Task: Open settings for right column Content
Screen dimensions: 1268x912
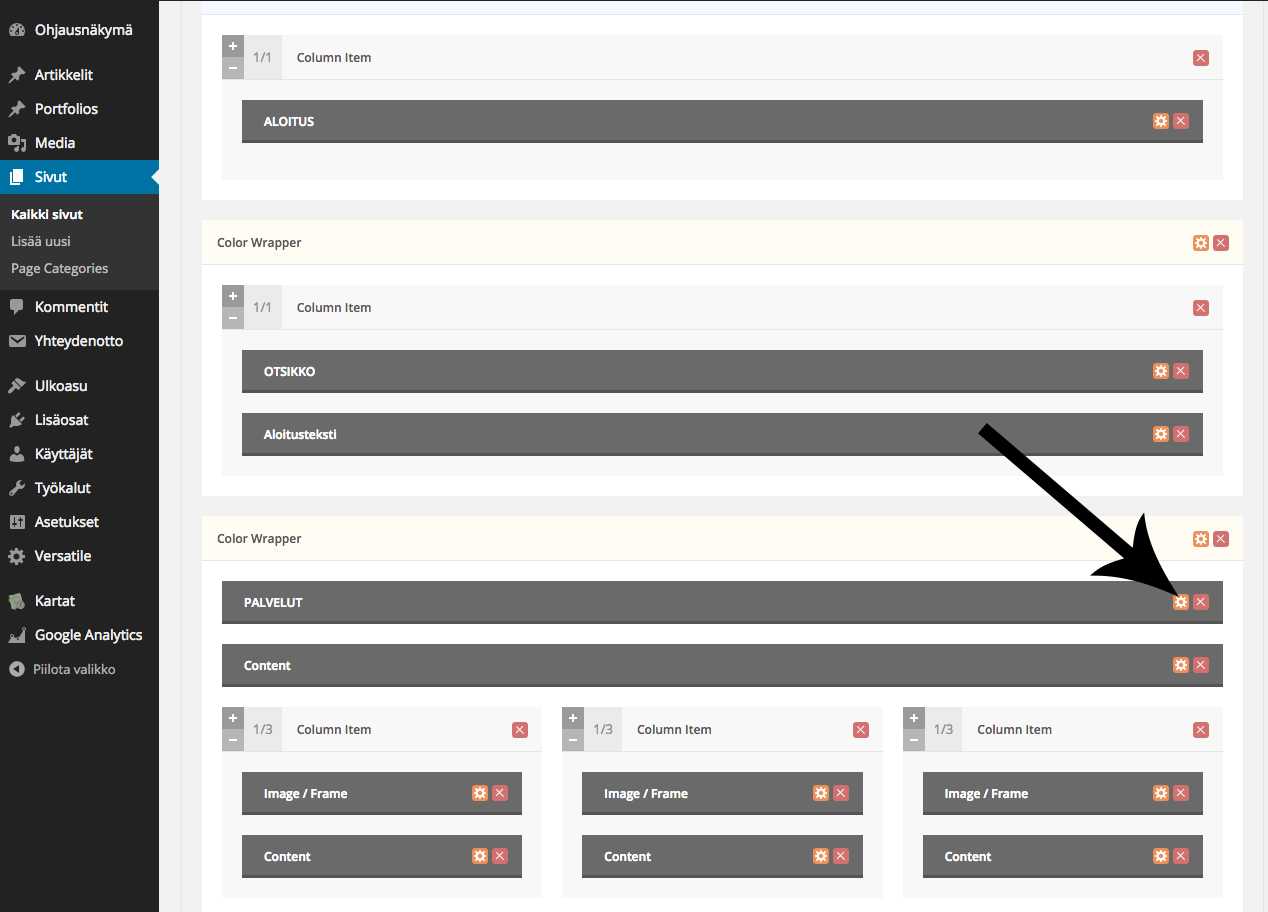Action: pos(1161,856)
